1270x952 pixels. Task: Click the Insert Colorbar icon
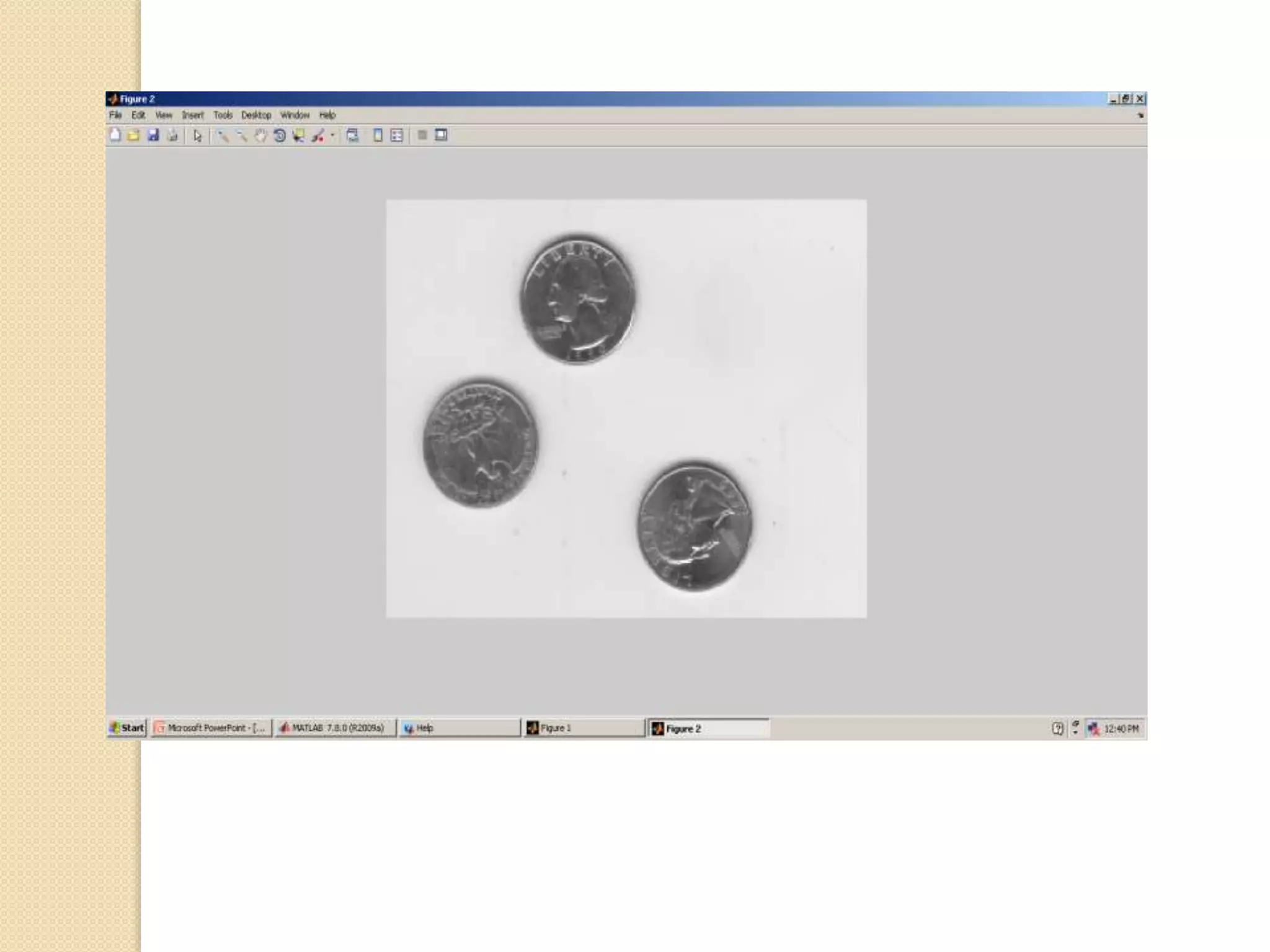(x=378, y=135)
